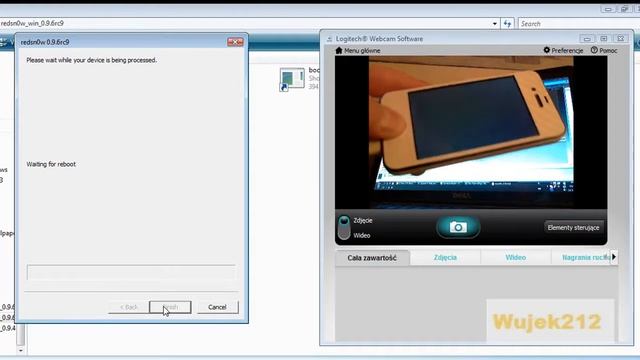The image size is (640, 360).
Task: Close the redsn0w 0.9.6rc9 dialog
Action: [x=235, y=42]
